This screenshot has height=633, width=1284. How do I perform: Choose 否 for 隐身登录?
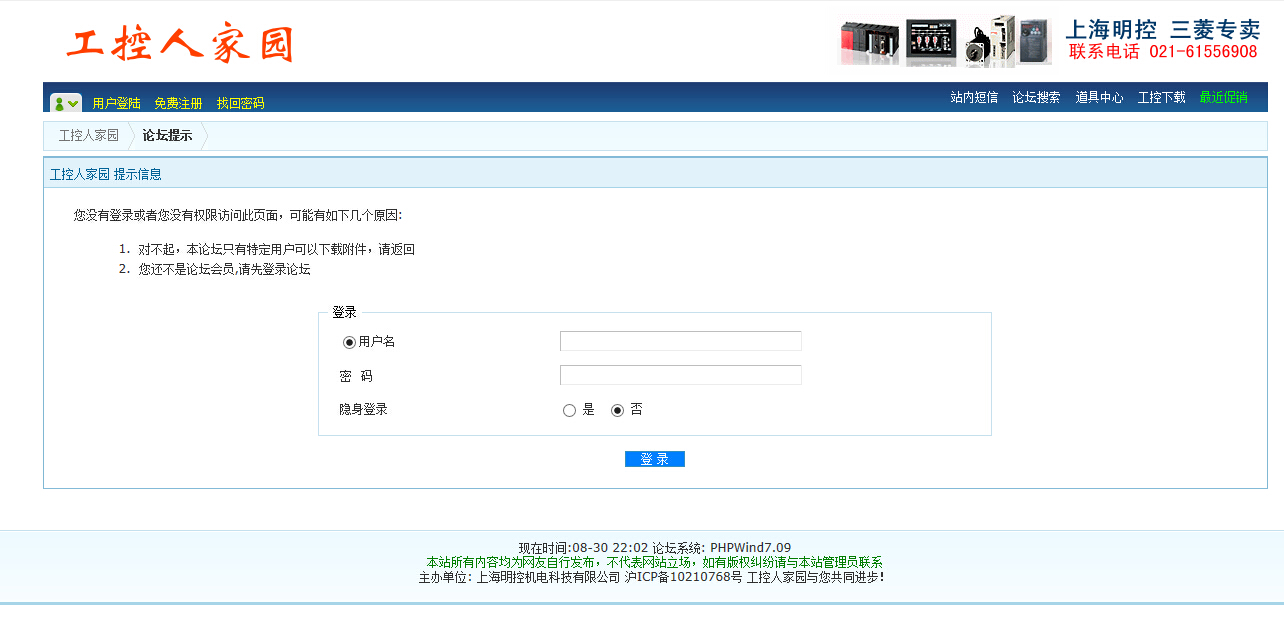coord(617,410)
